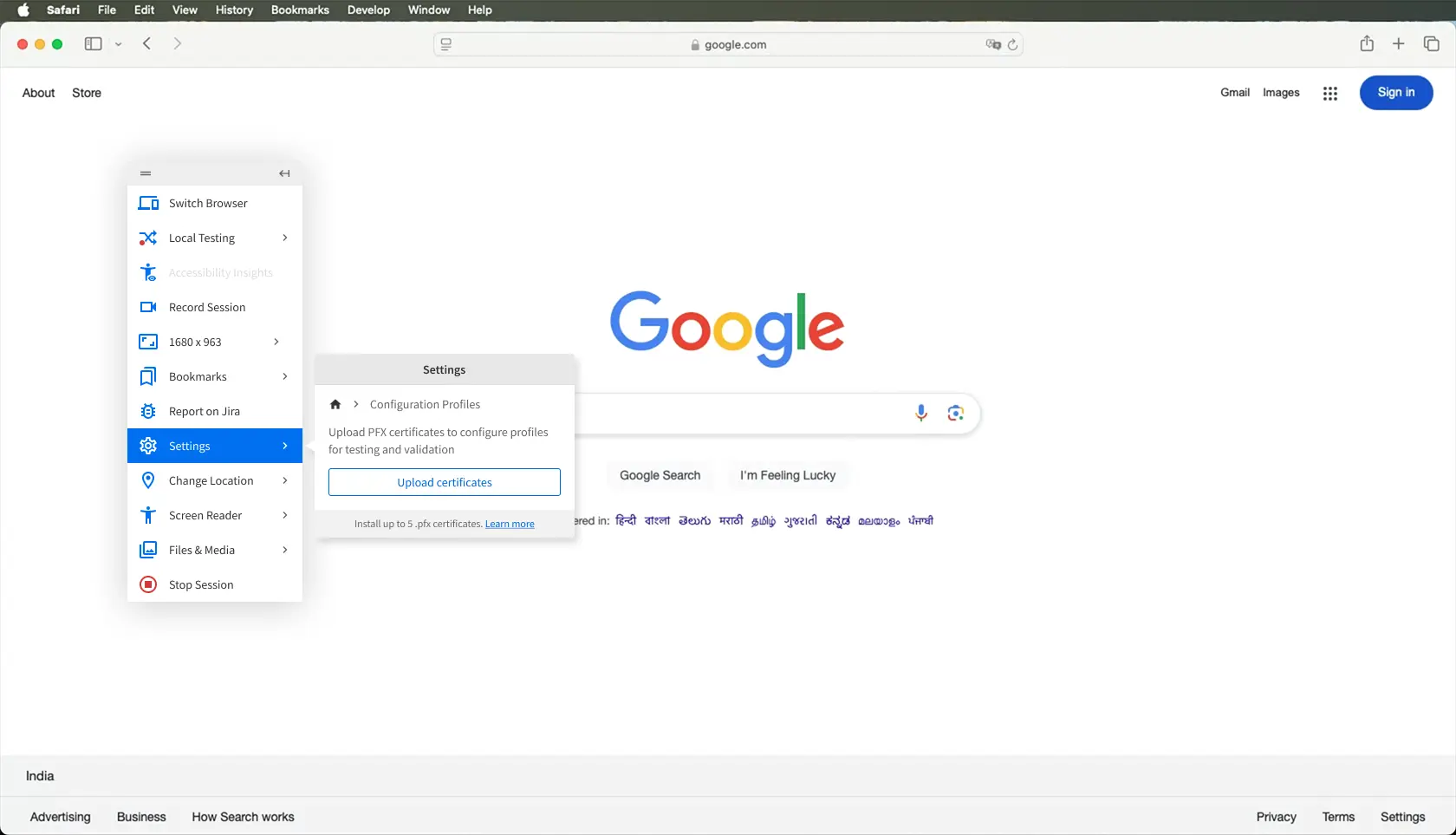The image size is (1456, 835).
Task: Click the Upload certificates button
Action: (x=444, y=482)
